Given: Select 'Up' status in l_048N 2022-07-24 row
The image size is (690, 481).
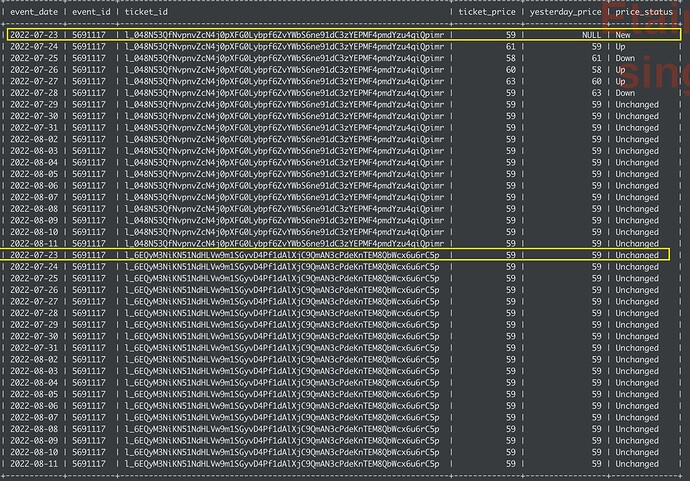Looking at the screenshot, I should click(620, 46).
